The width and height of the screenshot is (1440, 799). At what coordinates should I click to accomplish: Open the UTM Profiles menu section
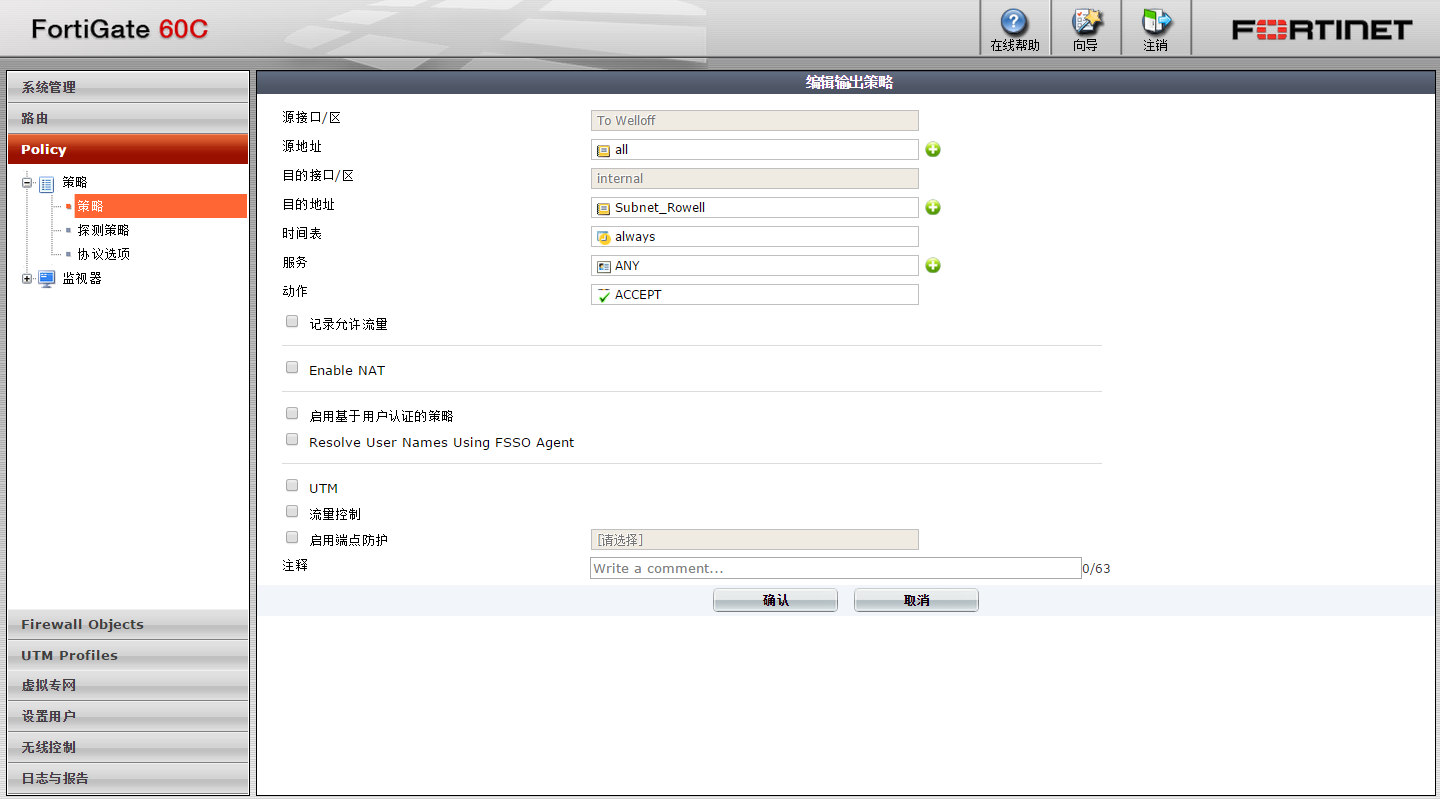(x=128, y=655)
